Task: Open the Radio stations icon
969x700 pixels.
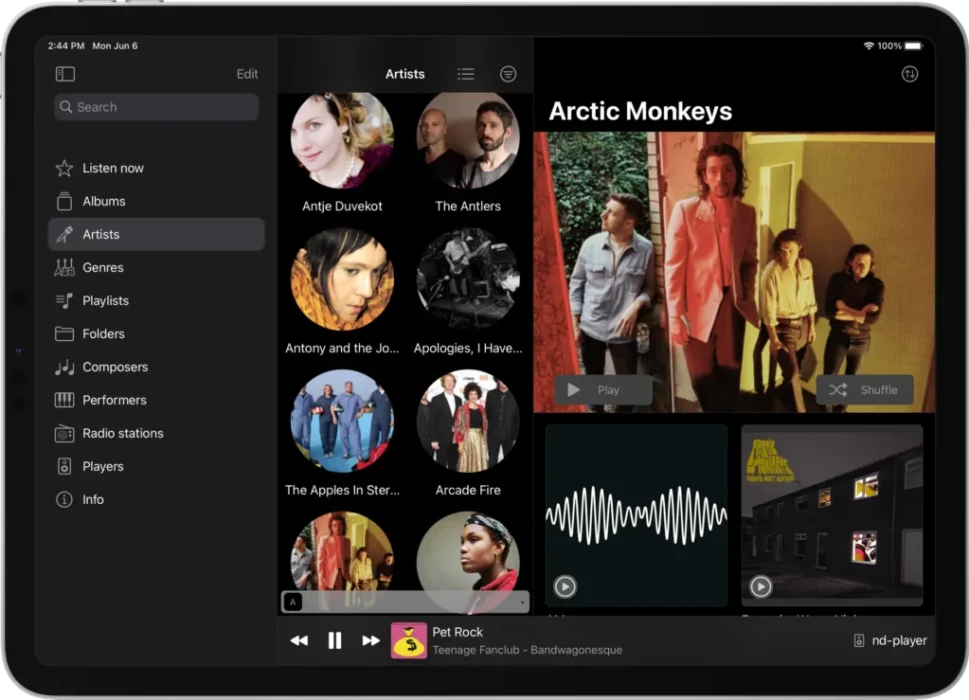Action: pos(64,433)
